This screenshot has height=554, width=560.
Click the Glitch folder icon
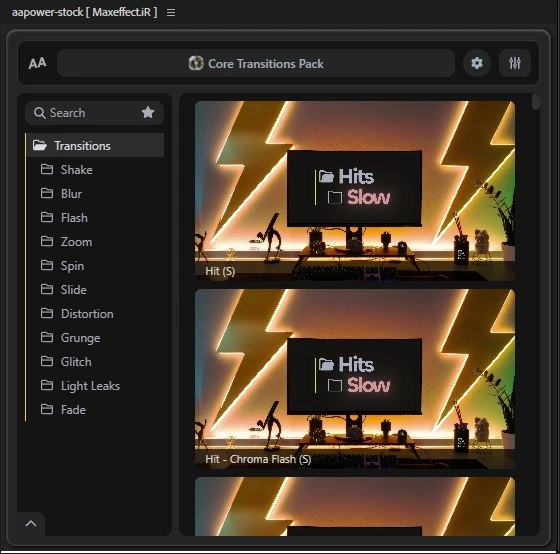47,361
